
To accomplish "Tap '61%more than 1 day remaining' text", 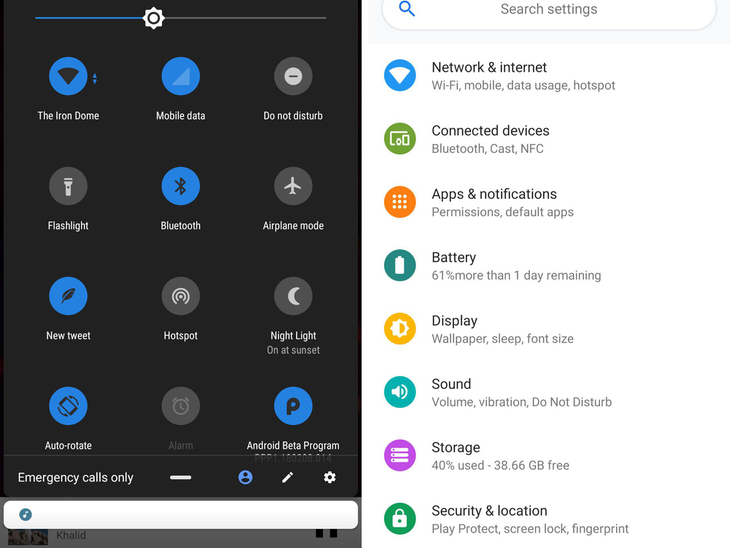I will pyautogui.click(x=516, y=276).
